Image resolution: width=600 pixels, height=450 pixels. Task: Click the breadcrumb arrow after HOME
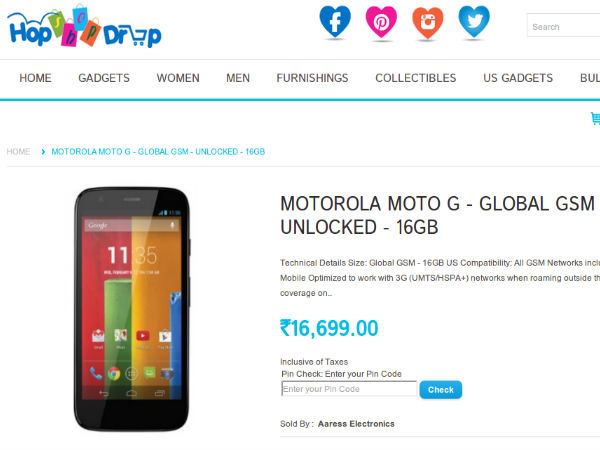click(x=43, y=152)
